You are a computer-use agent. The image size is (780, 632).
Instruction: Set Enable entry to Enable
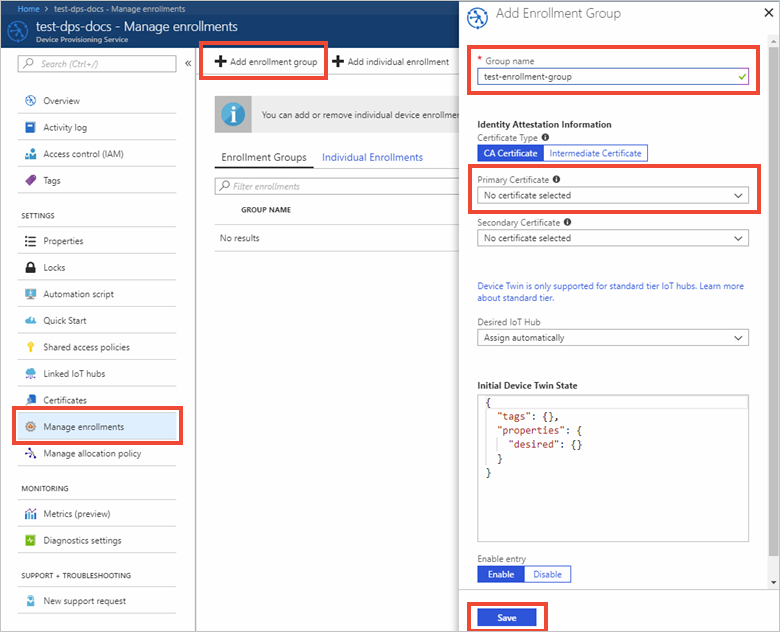(500, 574)
